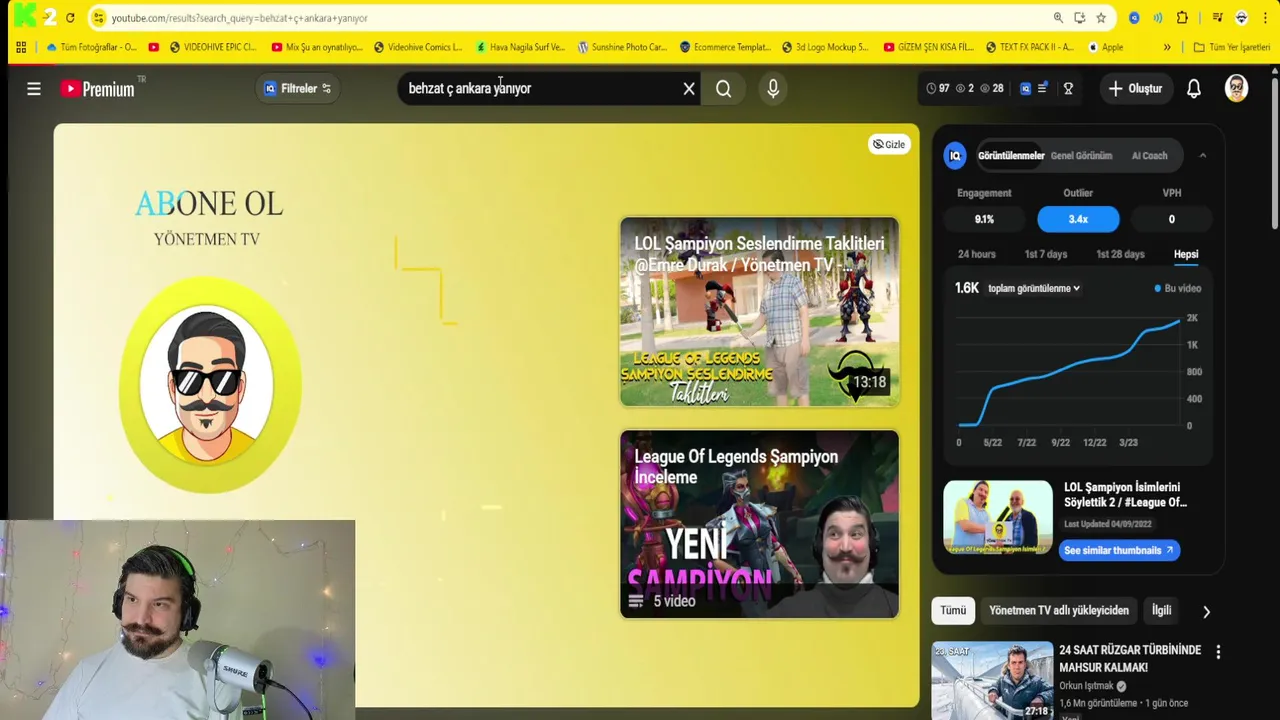
Task: Select the İlgili chip
Action: point(1161,610)
